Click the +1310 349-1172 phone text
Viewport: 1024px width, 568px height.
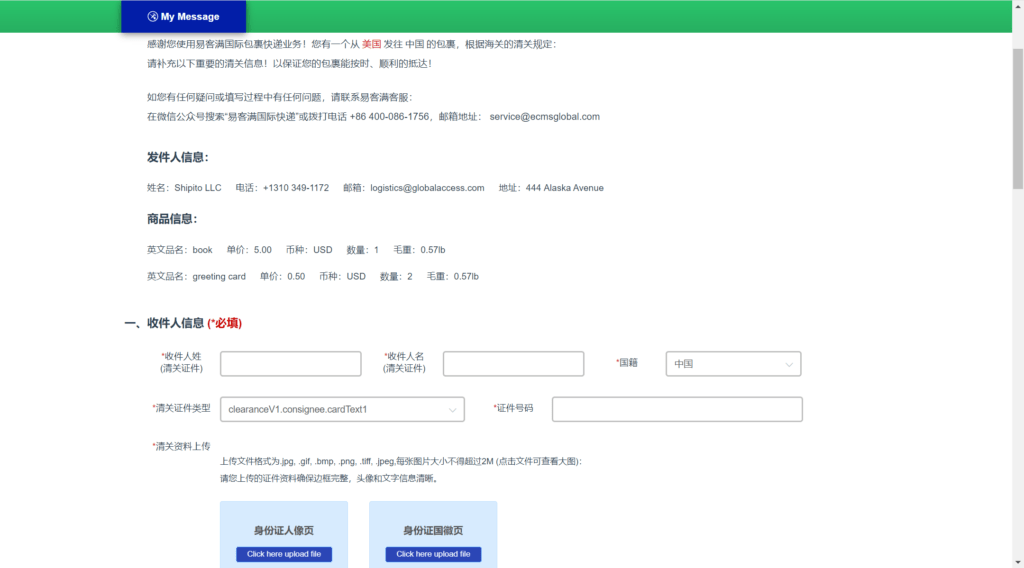[x=296, y=188]
